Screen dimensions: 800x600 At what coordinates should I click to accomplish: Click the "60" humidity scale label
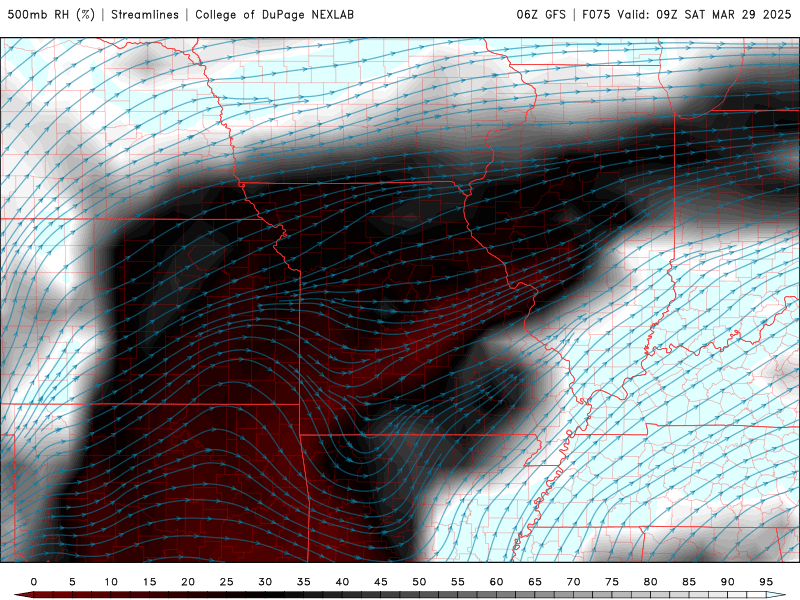coord(496,582)
